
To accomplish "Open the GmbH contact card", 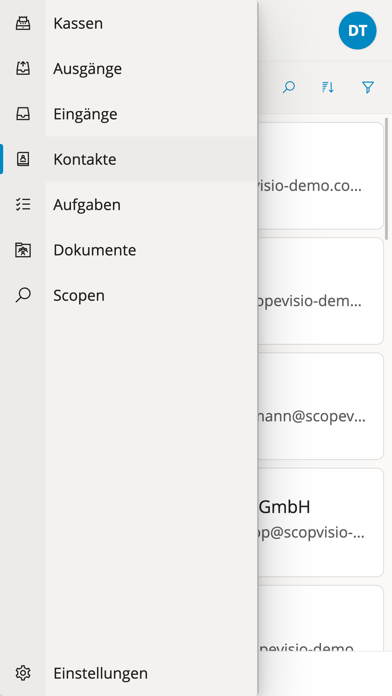I will coord(320,522).
